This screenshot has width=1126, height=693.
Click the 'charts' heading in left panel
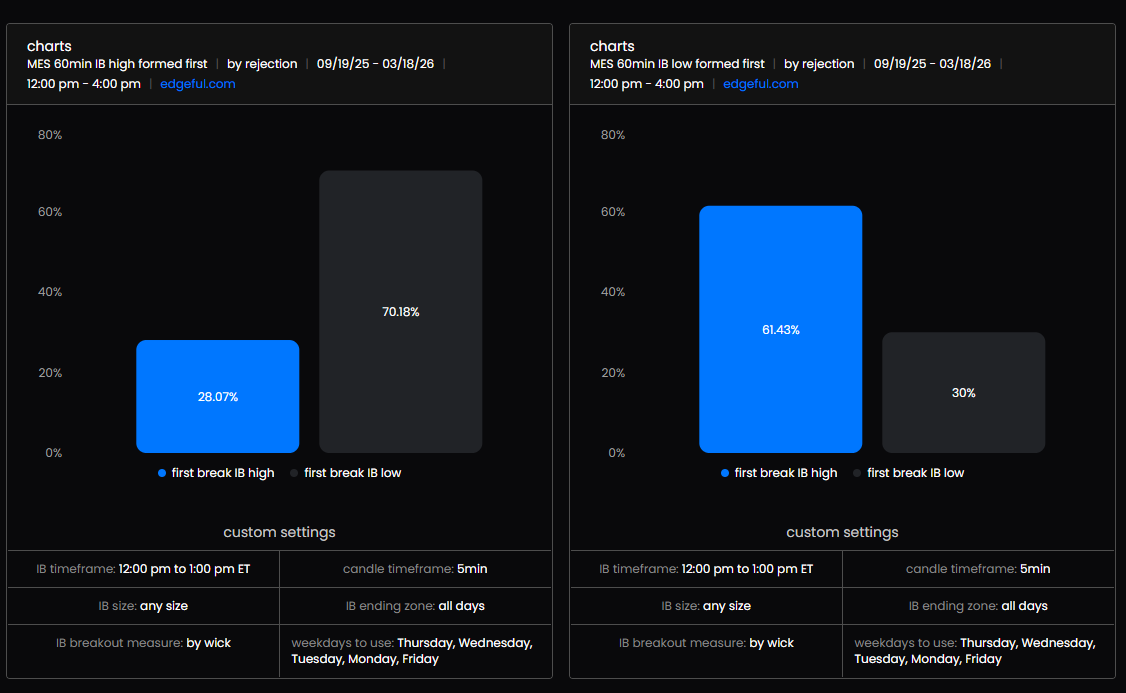(x=49, y=46)
